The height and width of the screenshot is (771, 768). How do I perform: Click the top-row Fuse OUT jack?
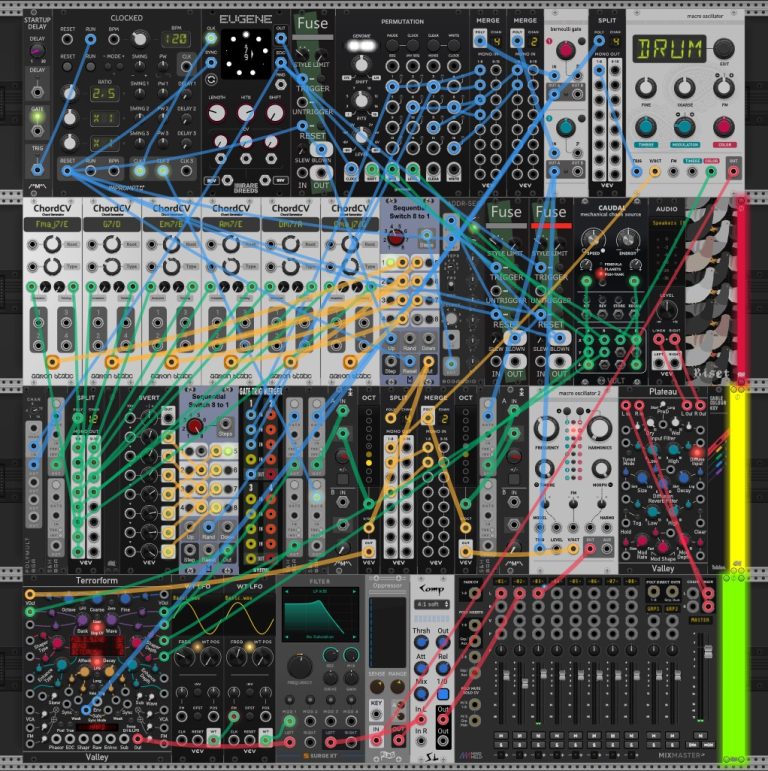click(321, 173)
